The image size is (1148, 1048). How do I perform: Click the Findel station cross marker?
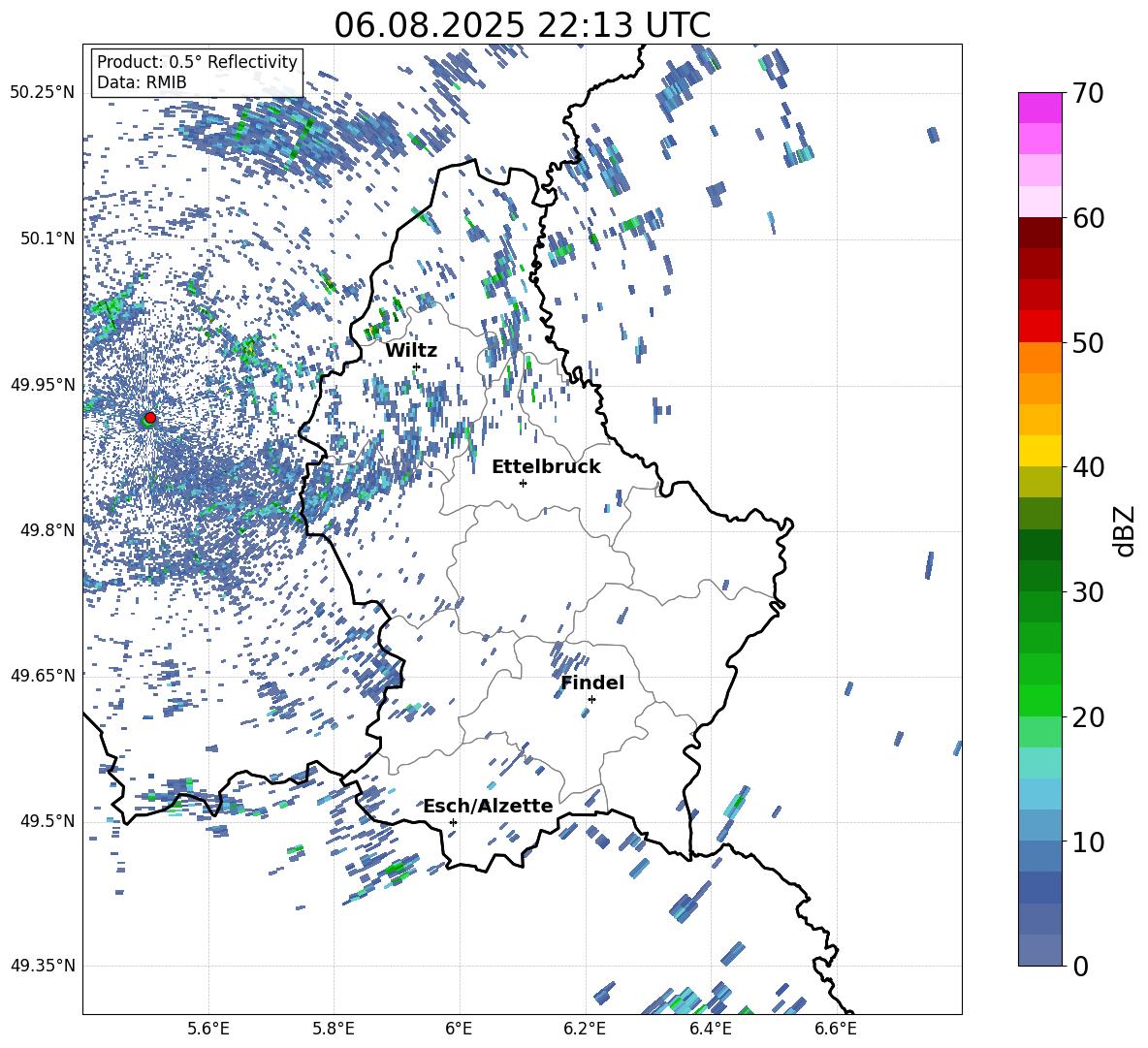click(591, 700)
